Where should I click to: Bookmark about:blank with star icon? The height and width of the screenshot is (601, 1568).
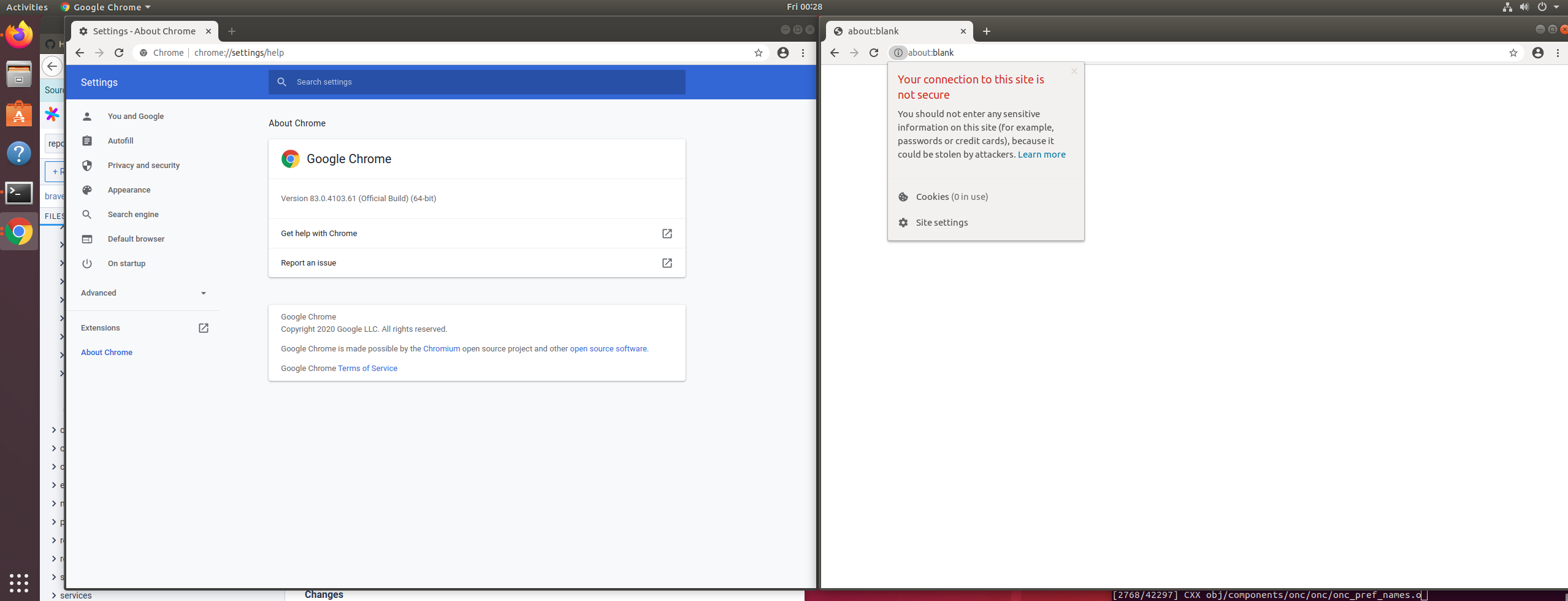[x=1513, y=53]
